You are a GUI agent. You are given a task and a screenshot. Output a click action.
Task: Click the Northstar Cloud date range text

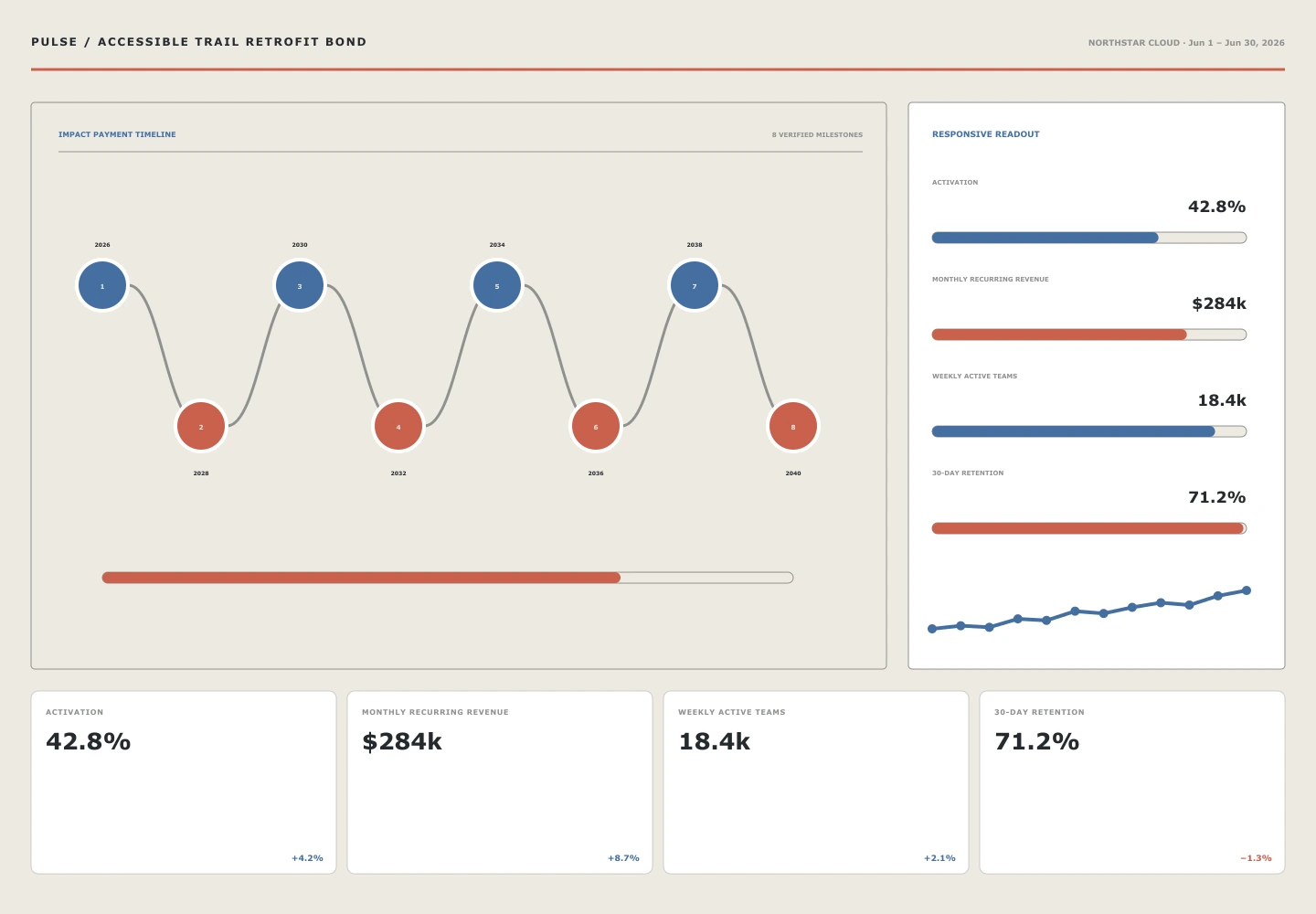(x=1186, y=43)
